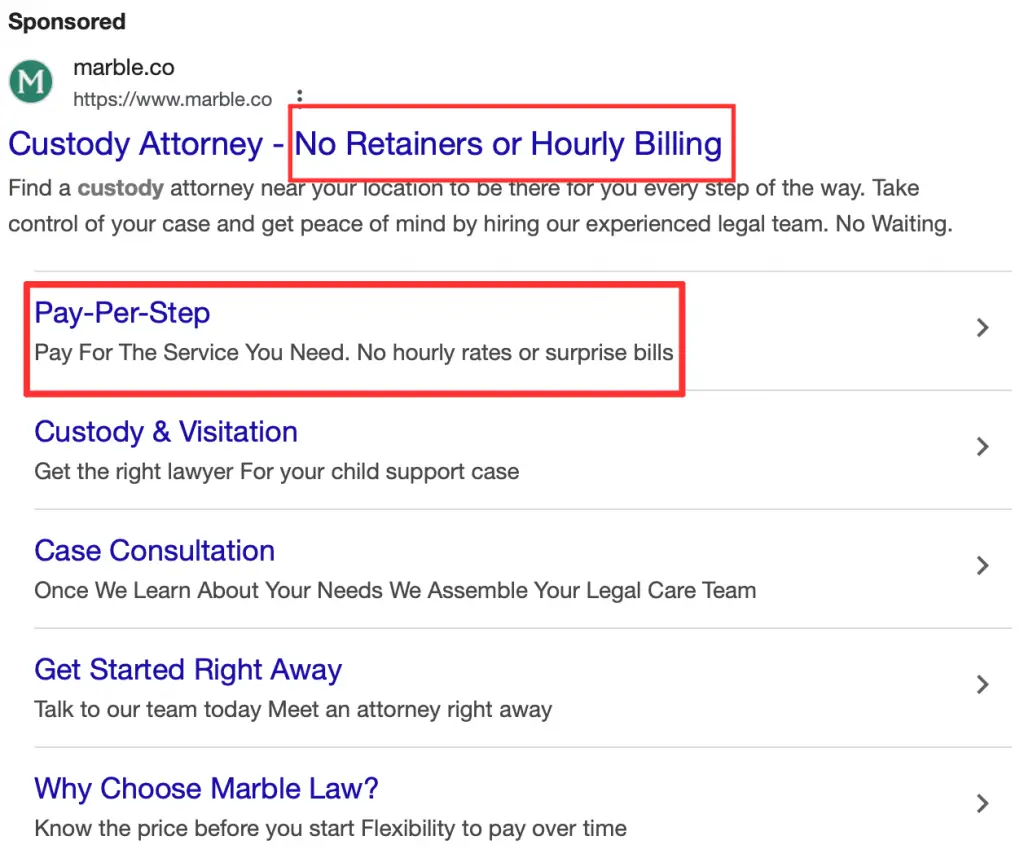The image size is (1024, 858).
Task: Open the three-dot ad options menu
Action: 299,95
